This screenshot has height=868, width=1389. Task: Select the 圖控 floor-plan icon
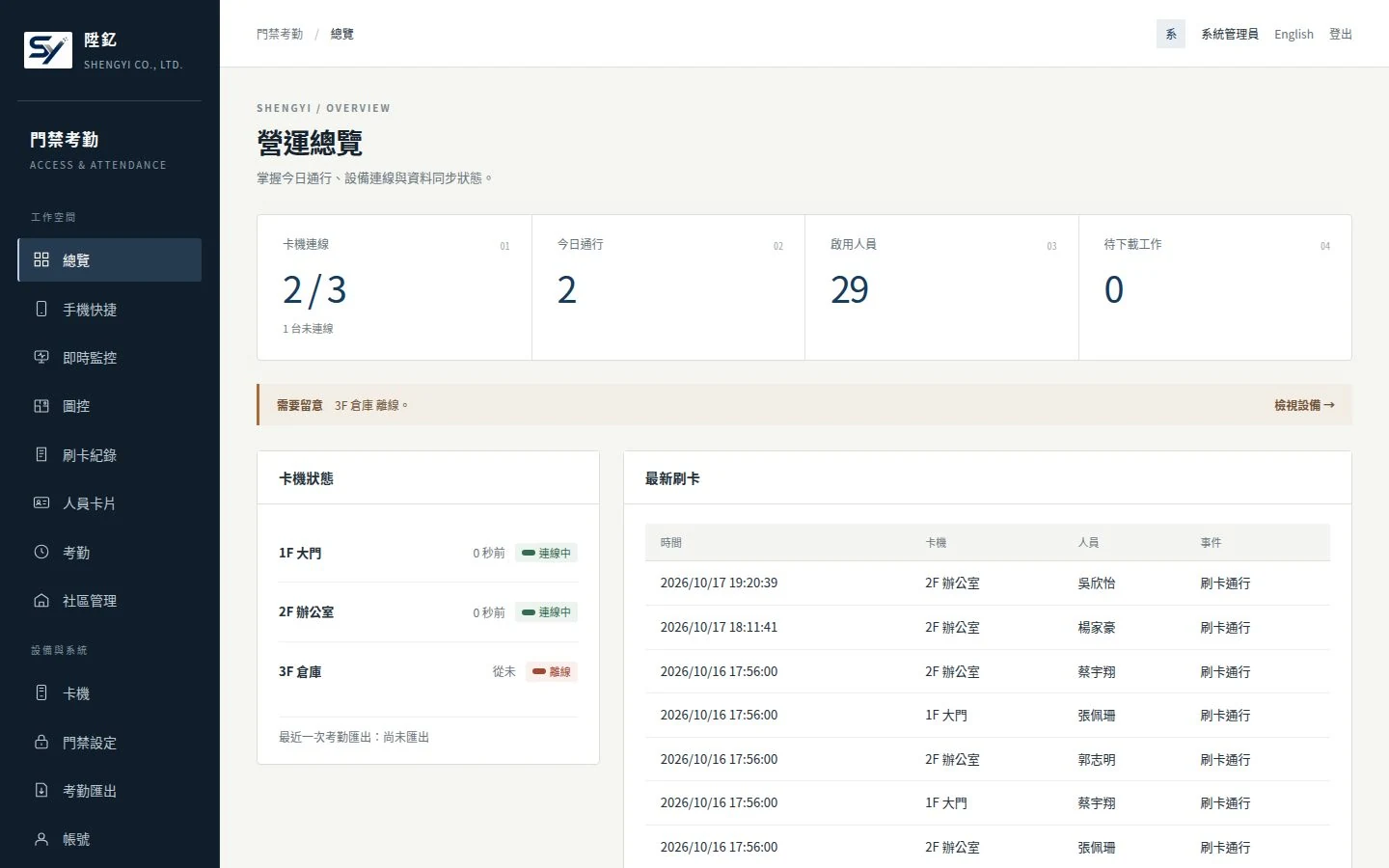click(x=41, y=406)
